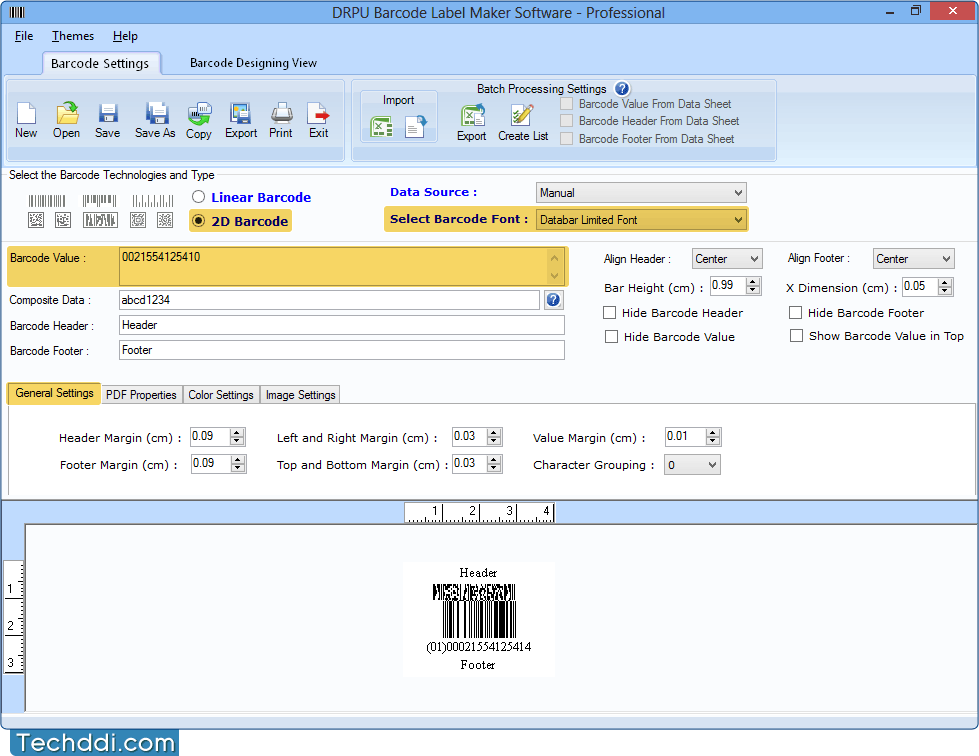The image size is (979, 756).
Task: Adjust the Footer Margin spinner
Action: pos(237,463)
